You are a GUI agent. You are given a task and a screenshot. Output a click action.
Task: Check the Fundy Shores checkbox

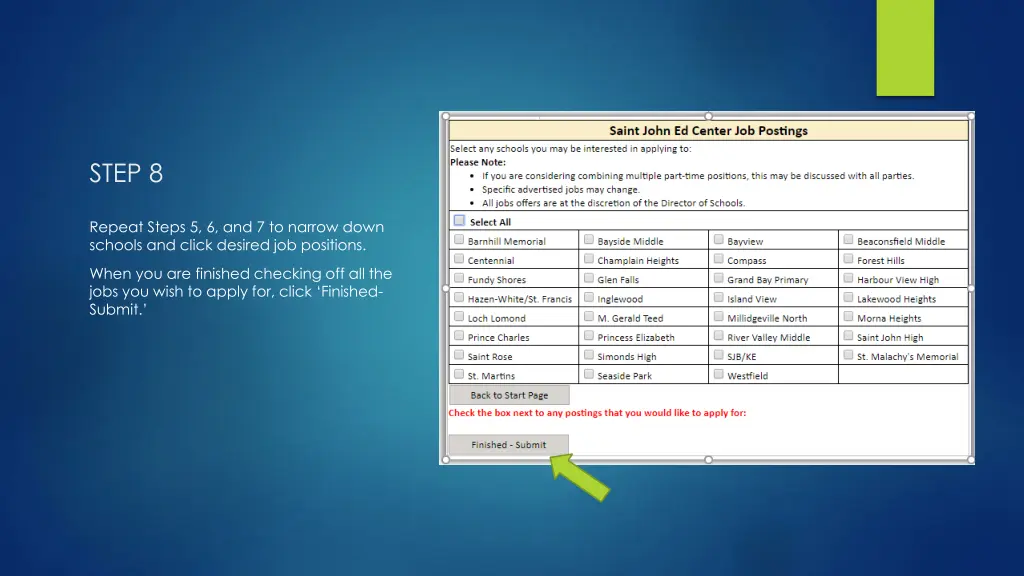click(x=459, y=279)
